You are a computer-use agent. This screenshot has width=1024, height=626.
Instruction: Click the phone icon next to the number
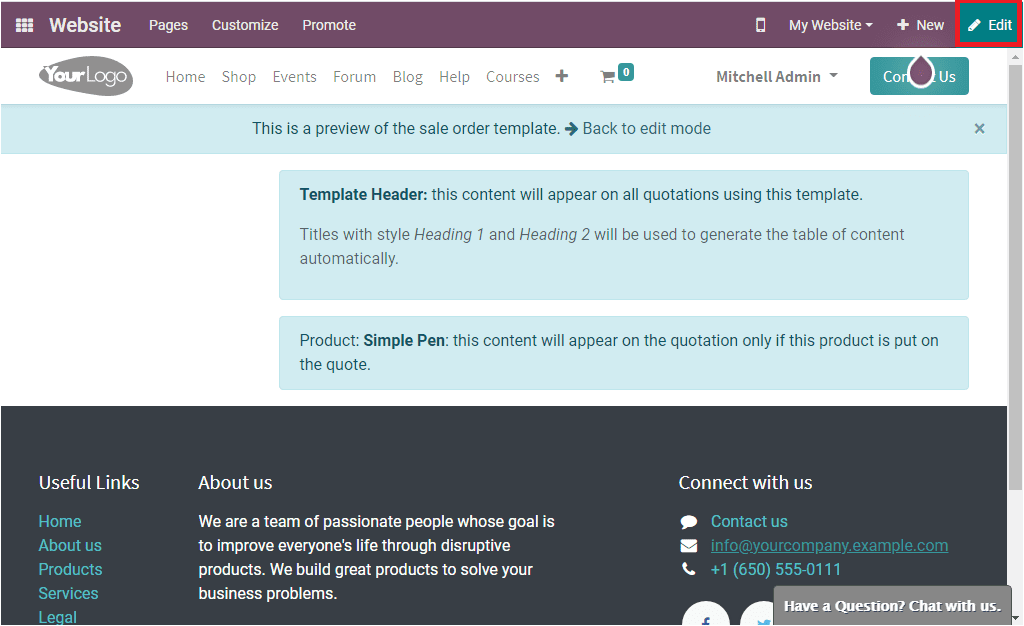click(688, 569)
